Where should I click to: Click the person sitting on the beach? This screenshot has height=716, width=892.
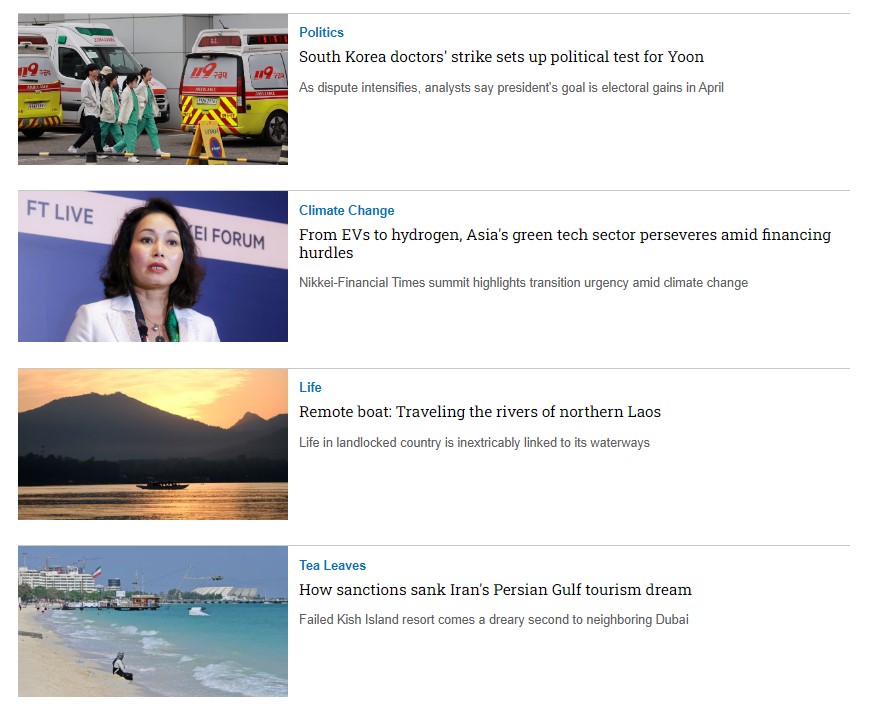point(122,666)
